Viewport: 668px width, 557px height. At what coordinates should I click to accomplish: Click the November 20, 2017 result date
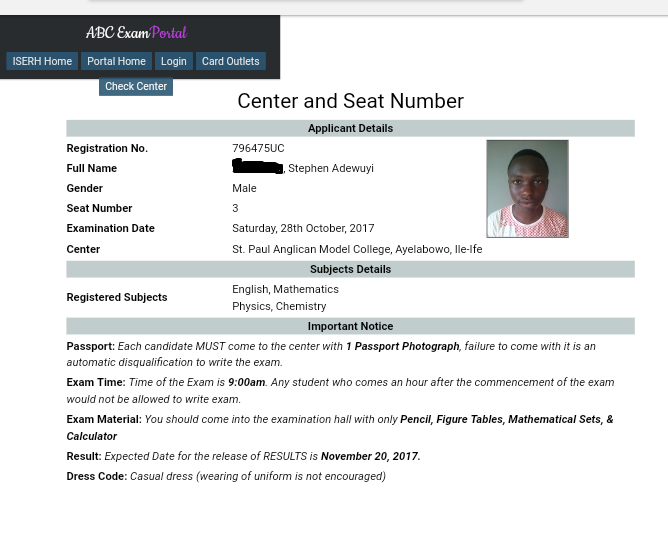[370, 456]
